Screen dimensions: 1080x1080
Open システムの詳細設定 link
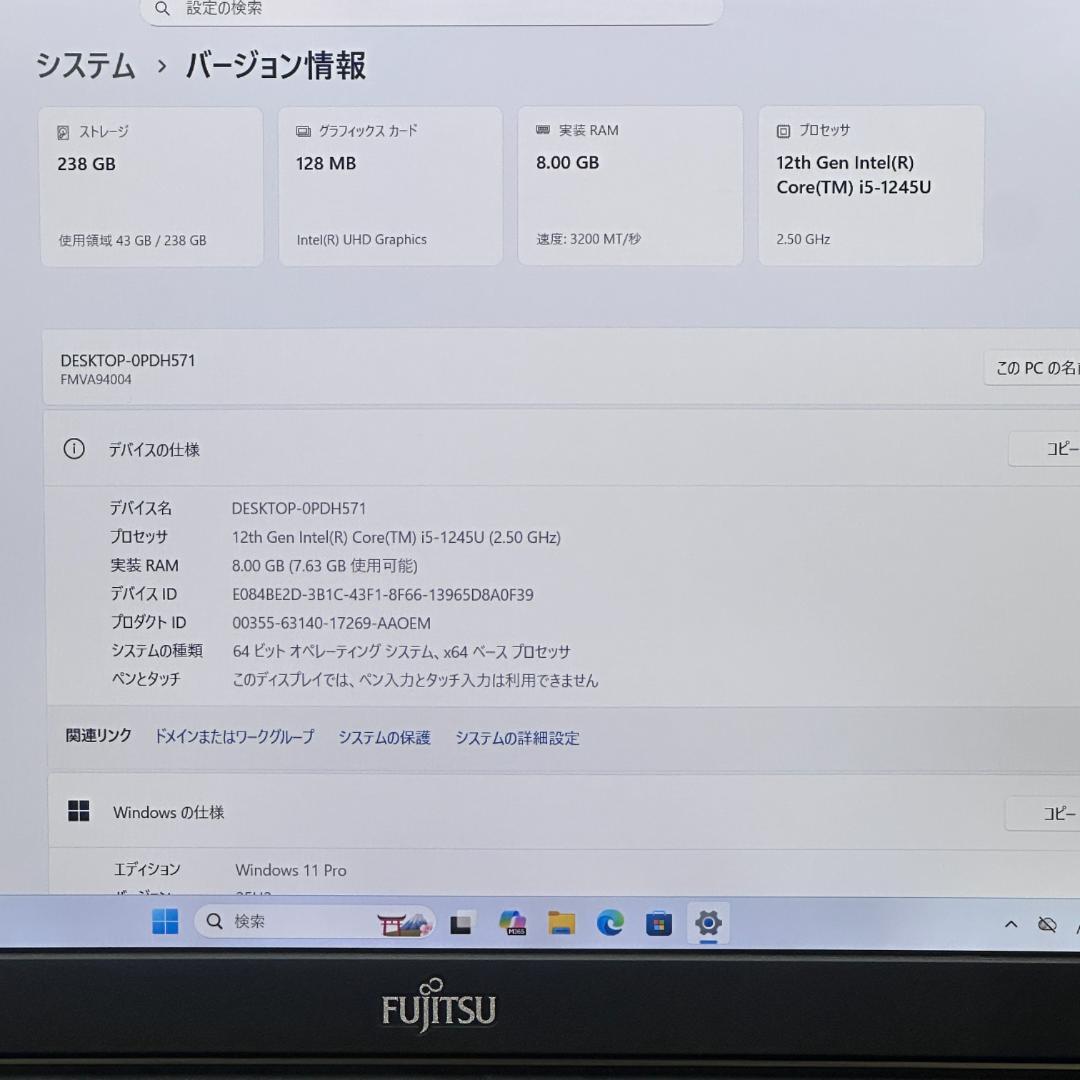pos(517,738)
